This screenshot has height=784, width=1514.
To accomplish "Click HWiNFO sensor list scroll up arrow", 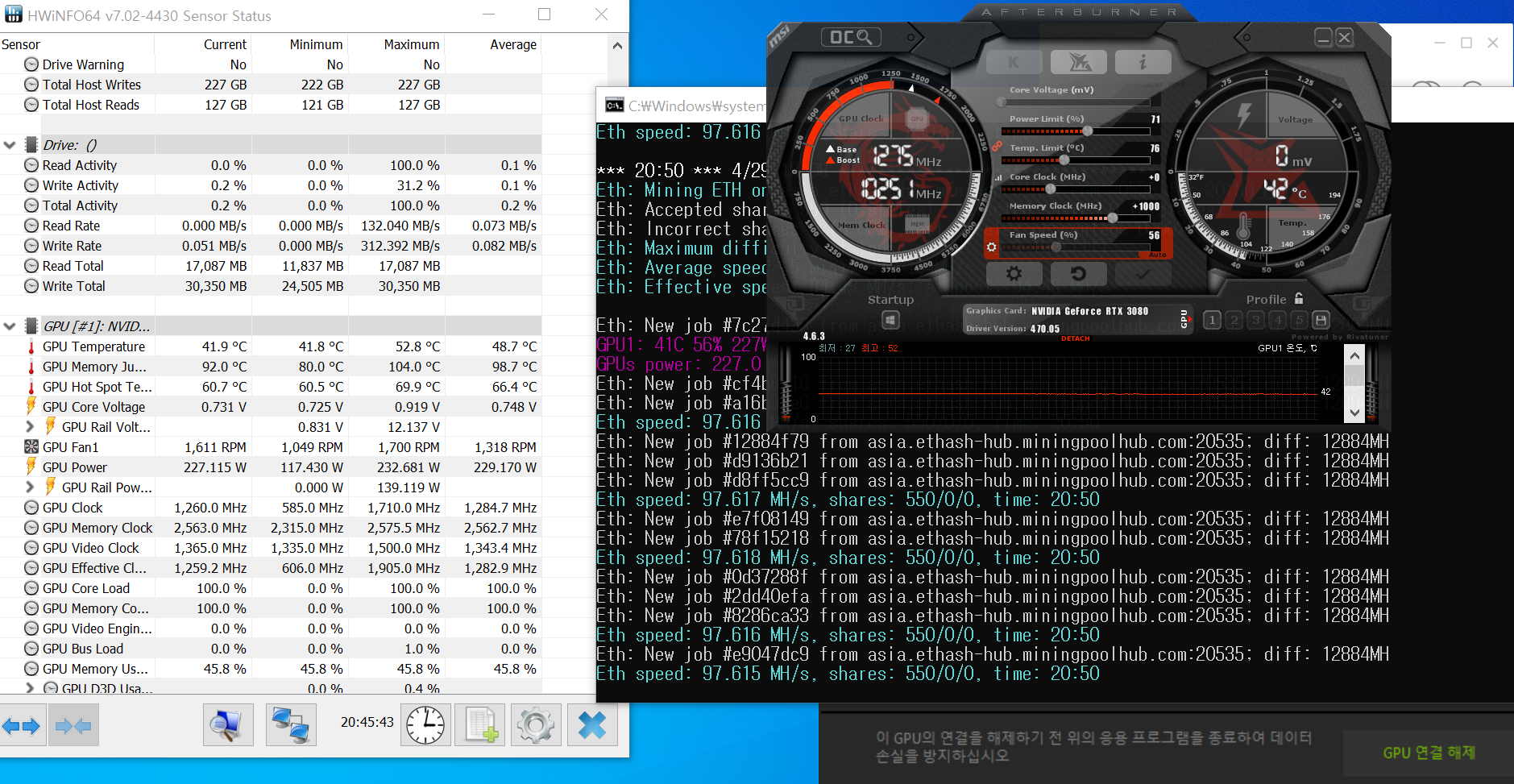I will coord(617,45).
